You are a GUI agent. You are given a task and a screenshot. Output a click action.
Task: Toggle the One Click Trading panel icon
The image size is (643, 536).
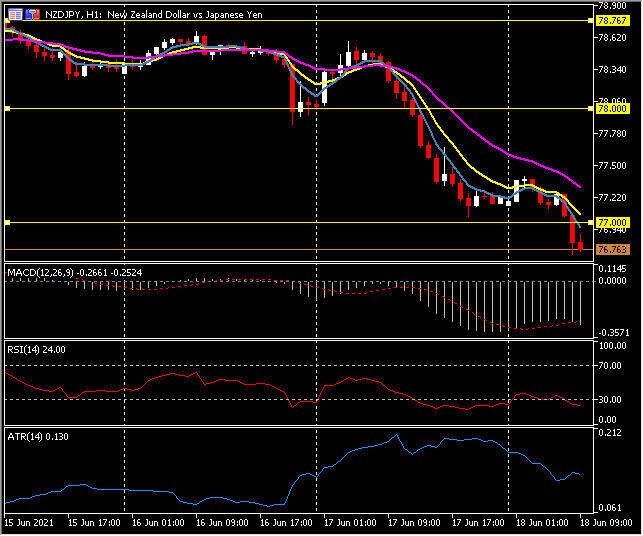click(x=32, y=15)
